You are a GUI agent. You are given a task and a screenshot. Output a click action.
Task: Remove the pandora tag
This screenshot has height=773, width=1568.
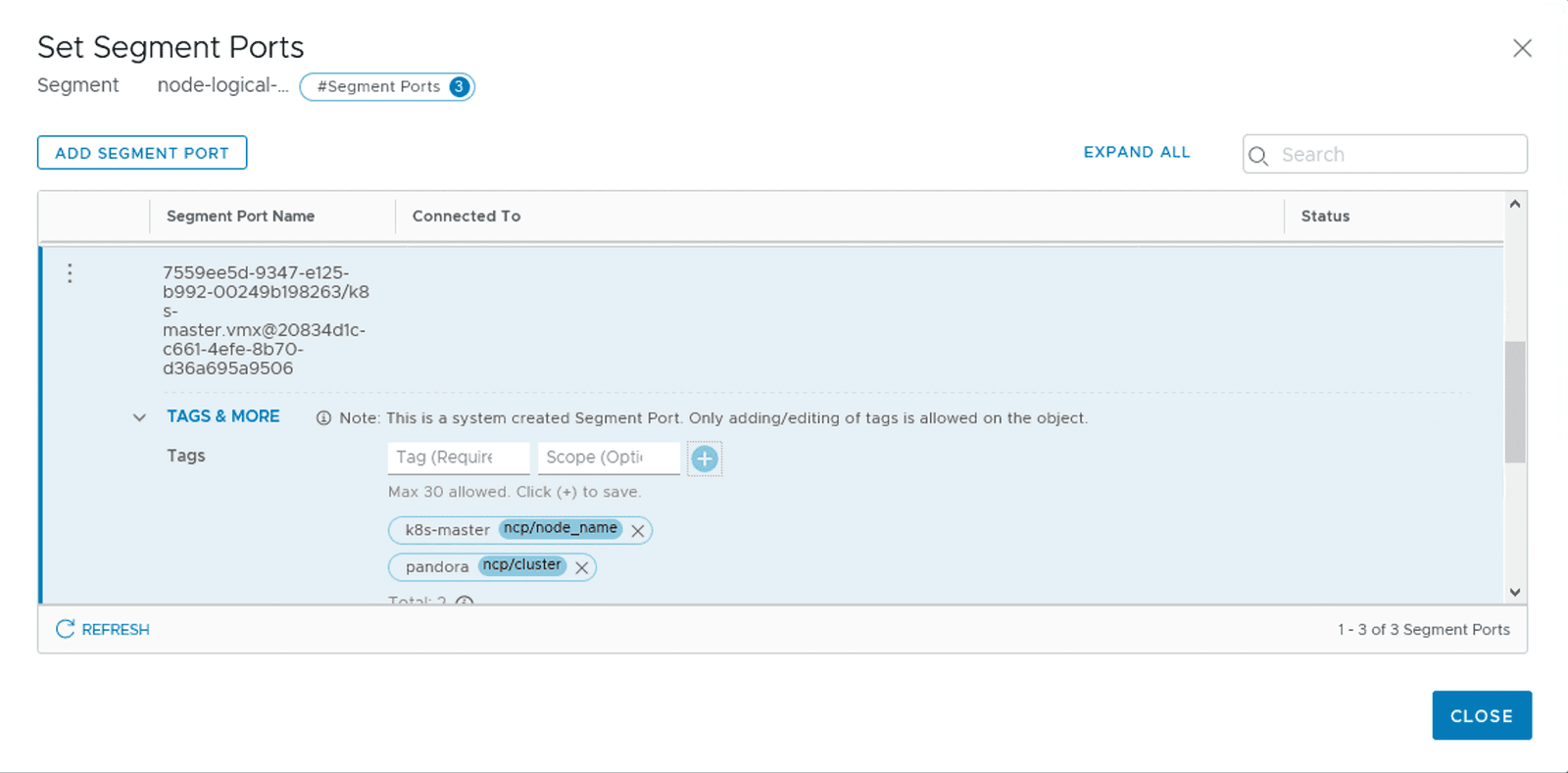(582, 568)
